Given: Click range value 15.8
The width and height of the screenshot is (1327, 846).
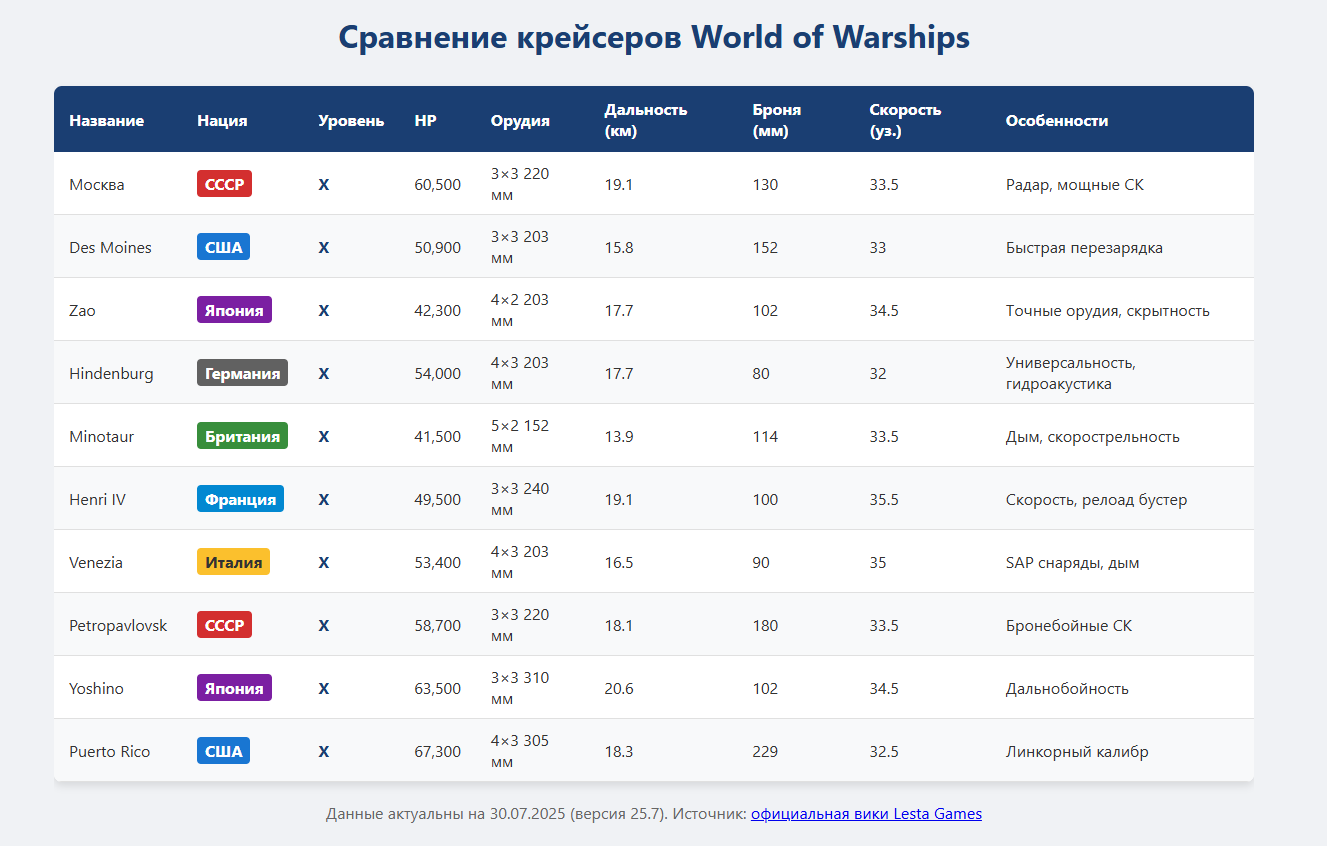Looking at the screenshot, I should click(x=619, y=247).
